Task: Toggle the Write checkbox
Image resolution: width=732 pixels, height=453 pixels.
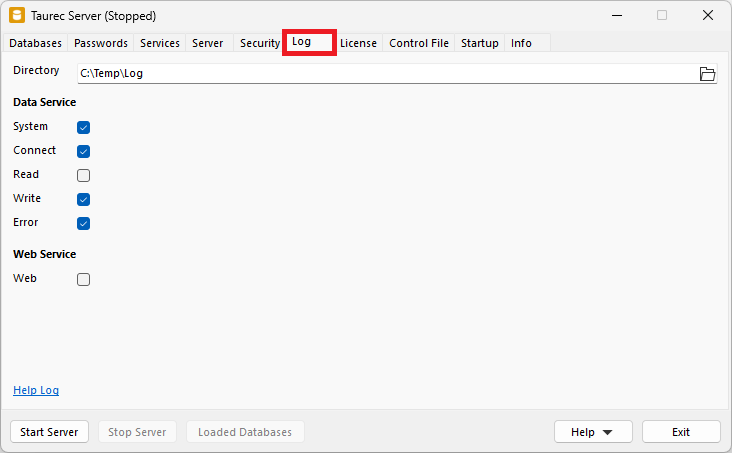Action: click(x=84, y=199)
